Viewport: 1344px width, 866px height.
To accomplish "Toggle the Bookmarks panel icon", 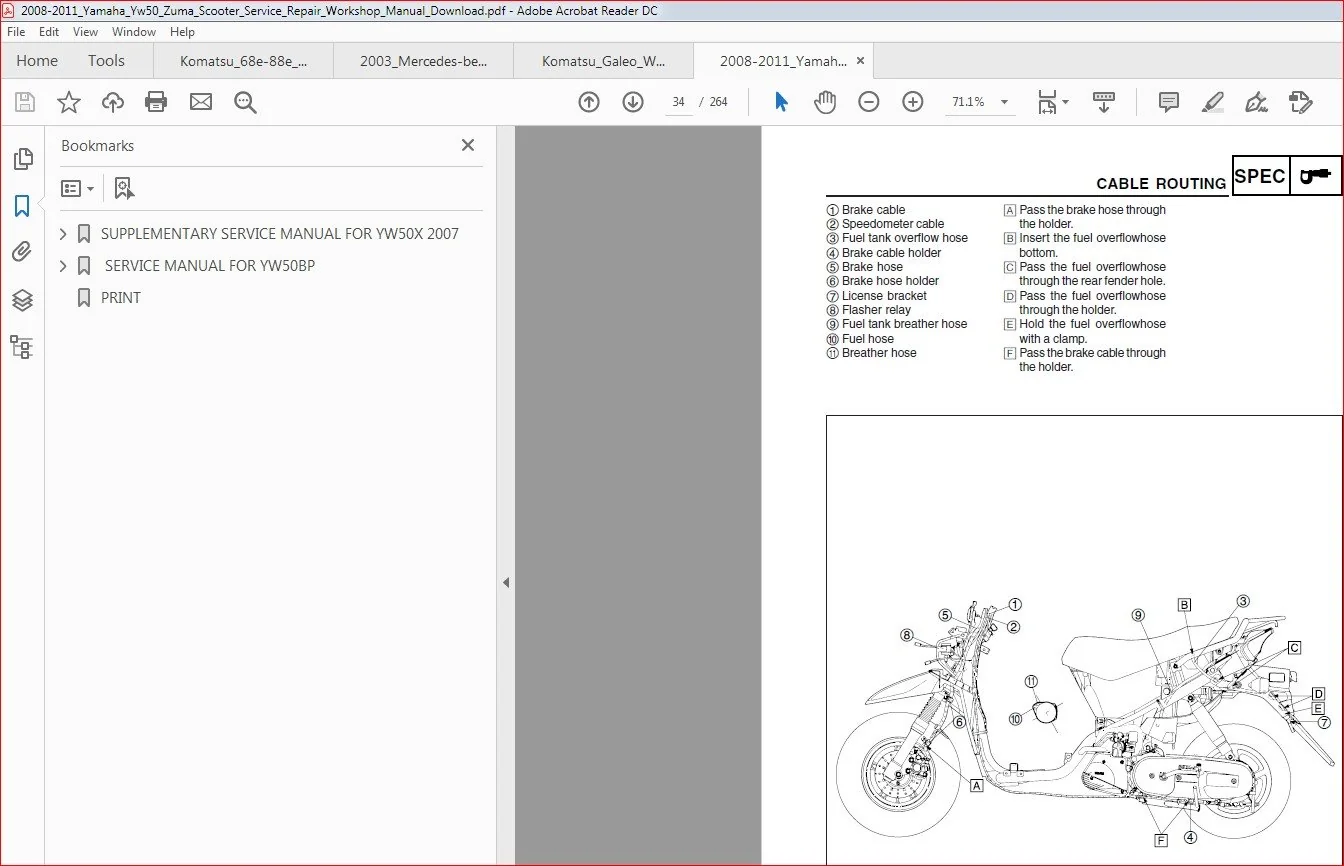I will (22, 206).
